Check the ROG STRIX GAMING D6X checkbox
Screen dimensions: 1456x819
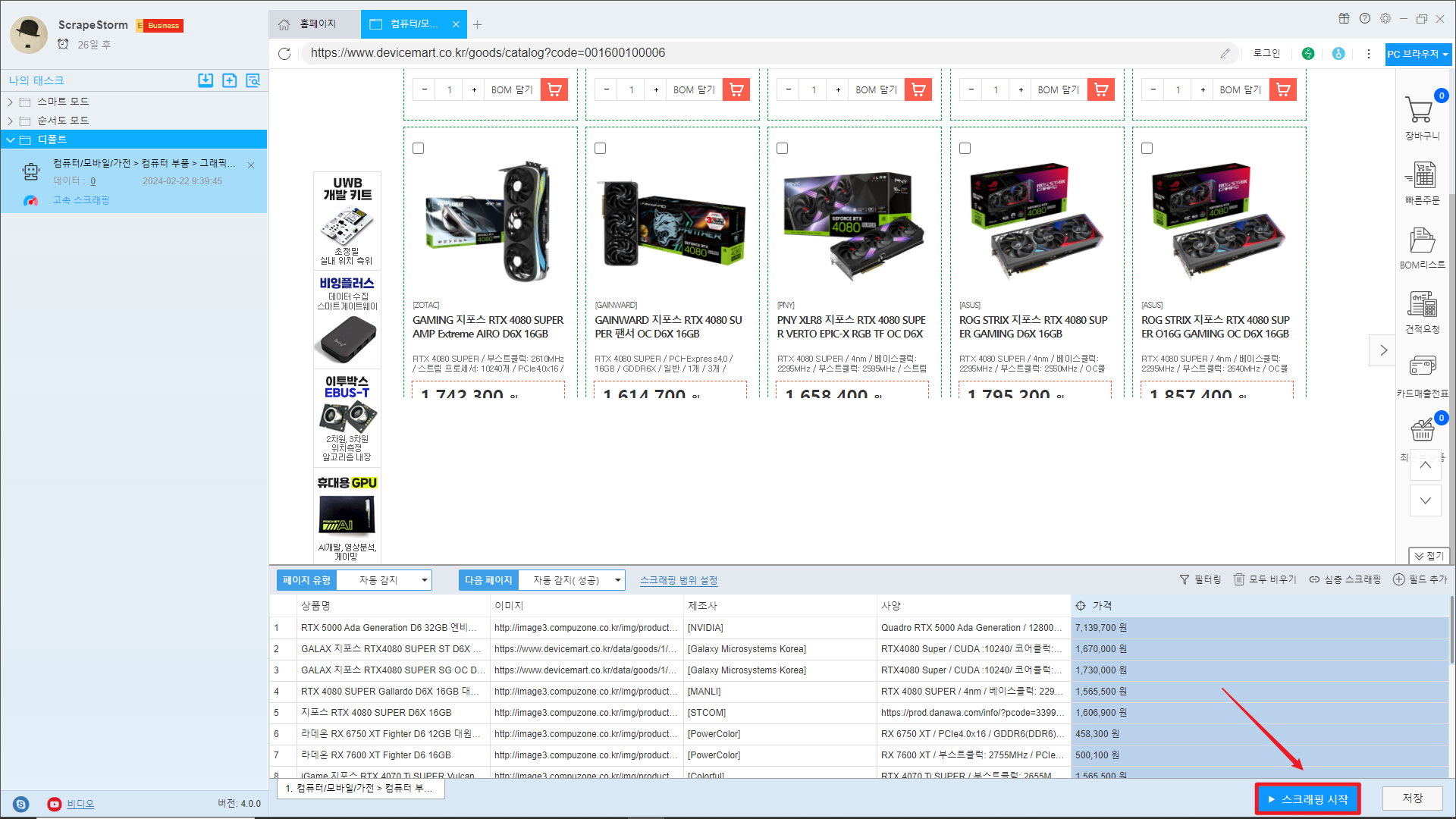coord(965,149)
